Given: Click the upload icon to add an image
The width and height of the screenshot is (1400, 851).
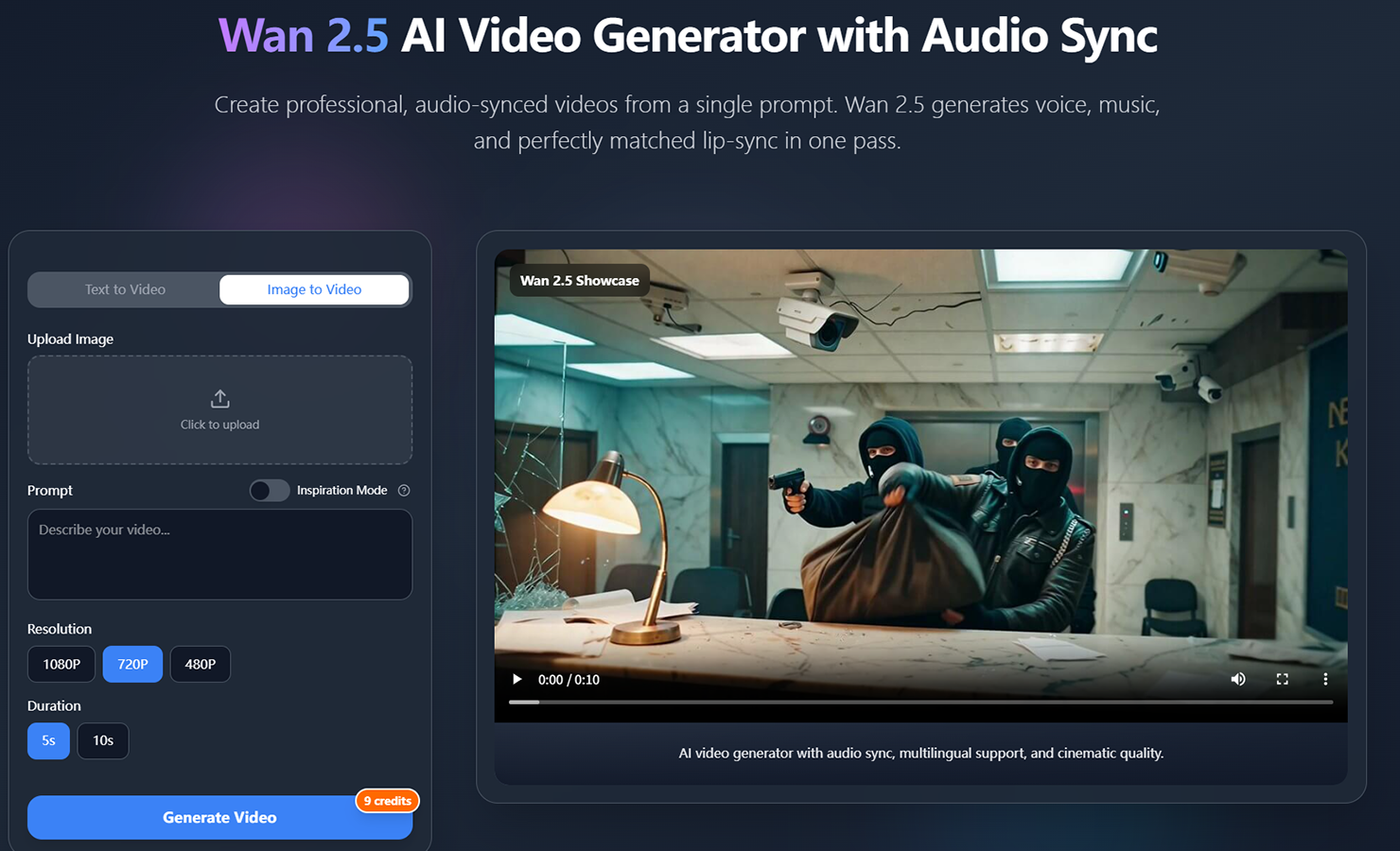Looking at the screenshot, I should [x=219, y=398].
